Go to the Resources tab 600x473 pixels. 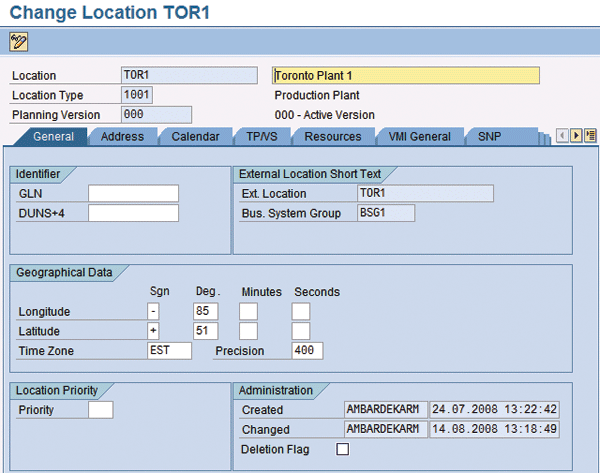pos(333,136)
